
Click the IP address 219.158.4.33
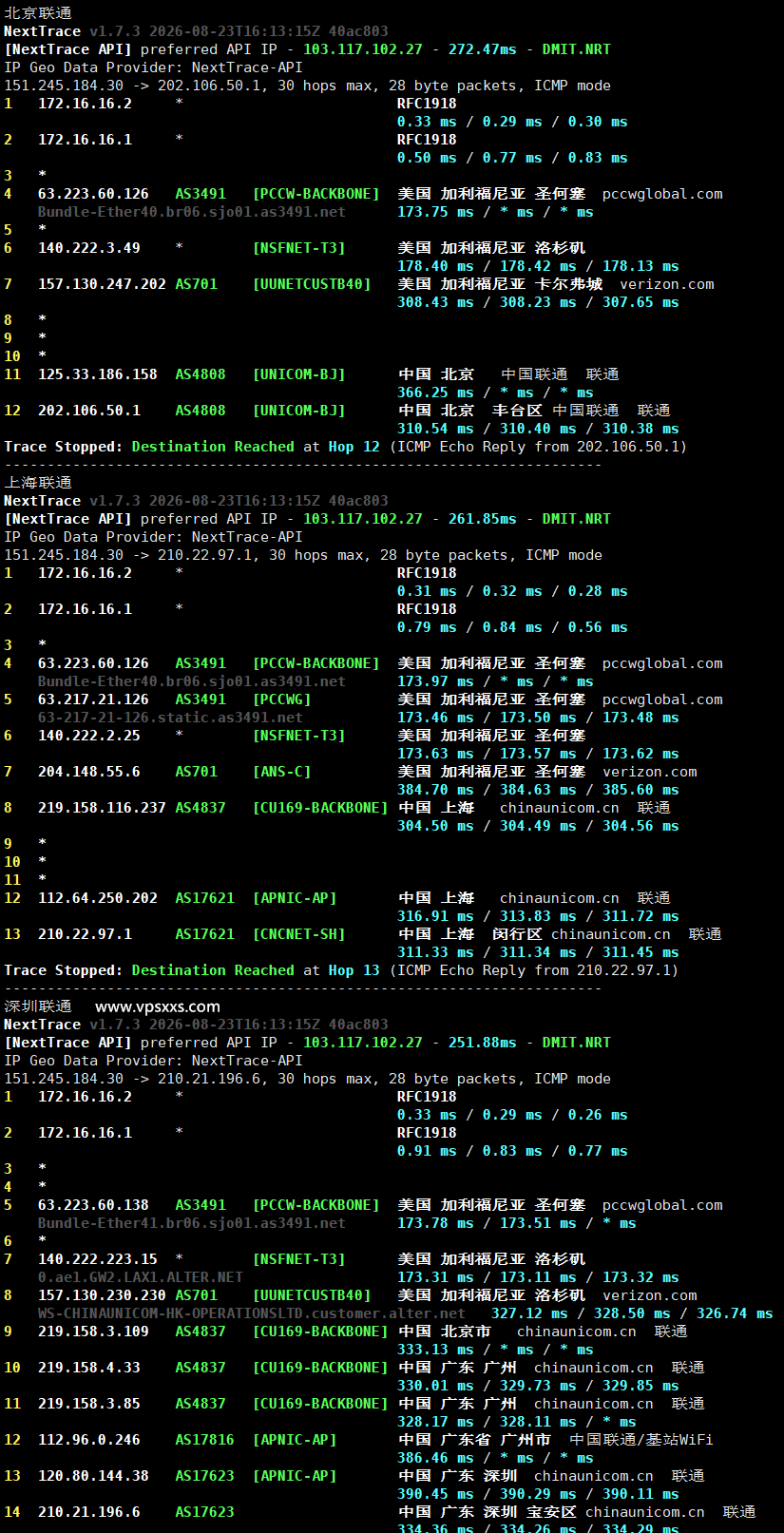point(89,1368)
